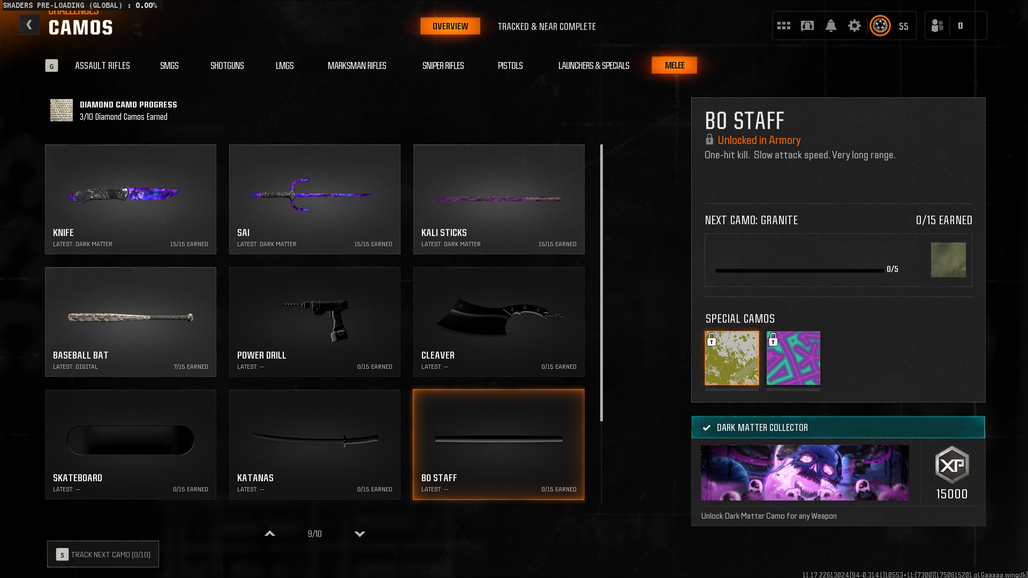Open the Power Drill weapon card
Screen dimensions: 1028x578
click(315, 322)
